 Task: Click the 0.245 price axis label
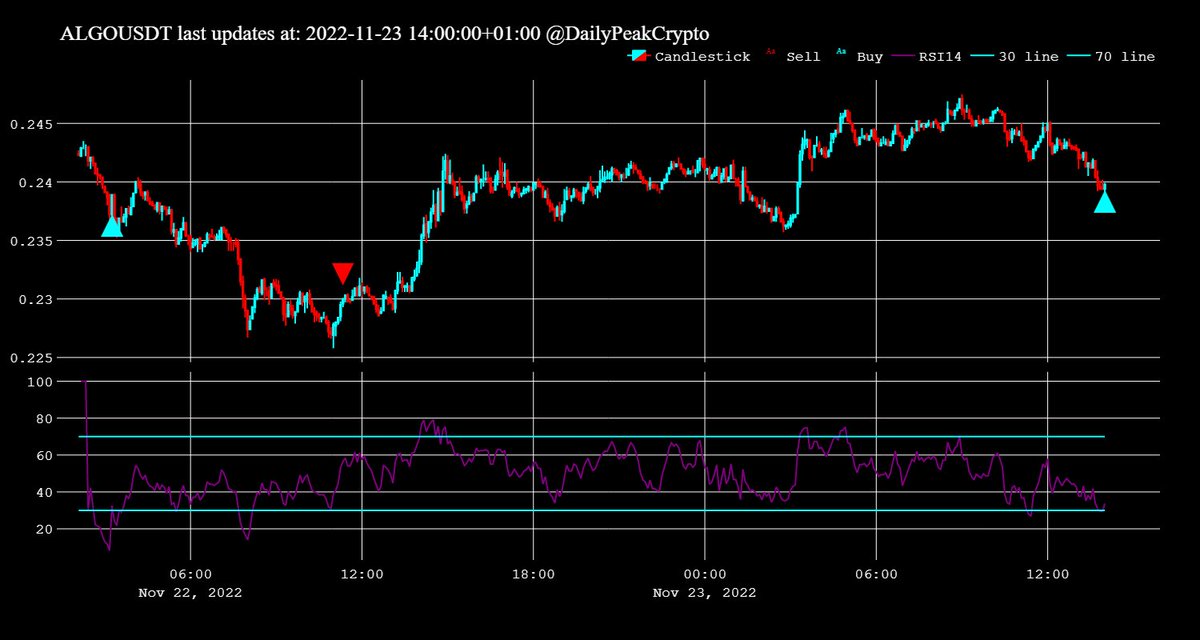tap(31, 124)
